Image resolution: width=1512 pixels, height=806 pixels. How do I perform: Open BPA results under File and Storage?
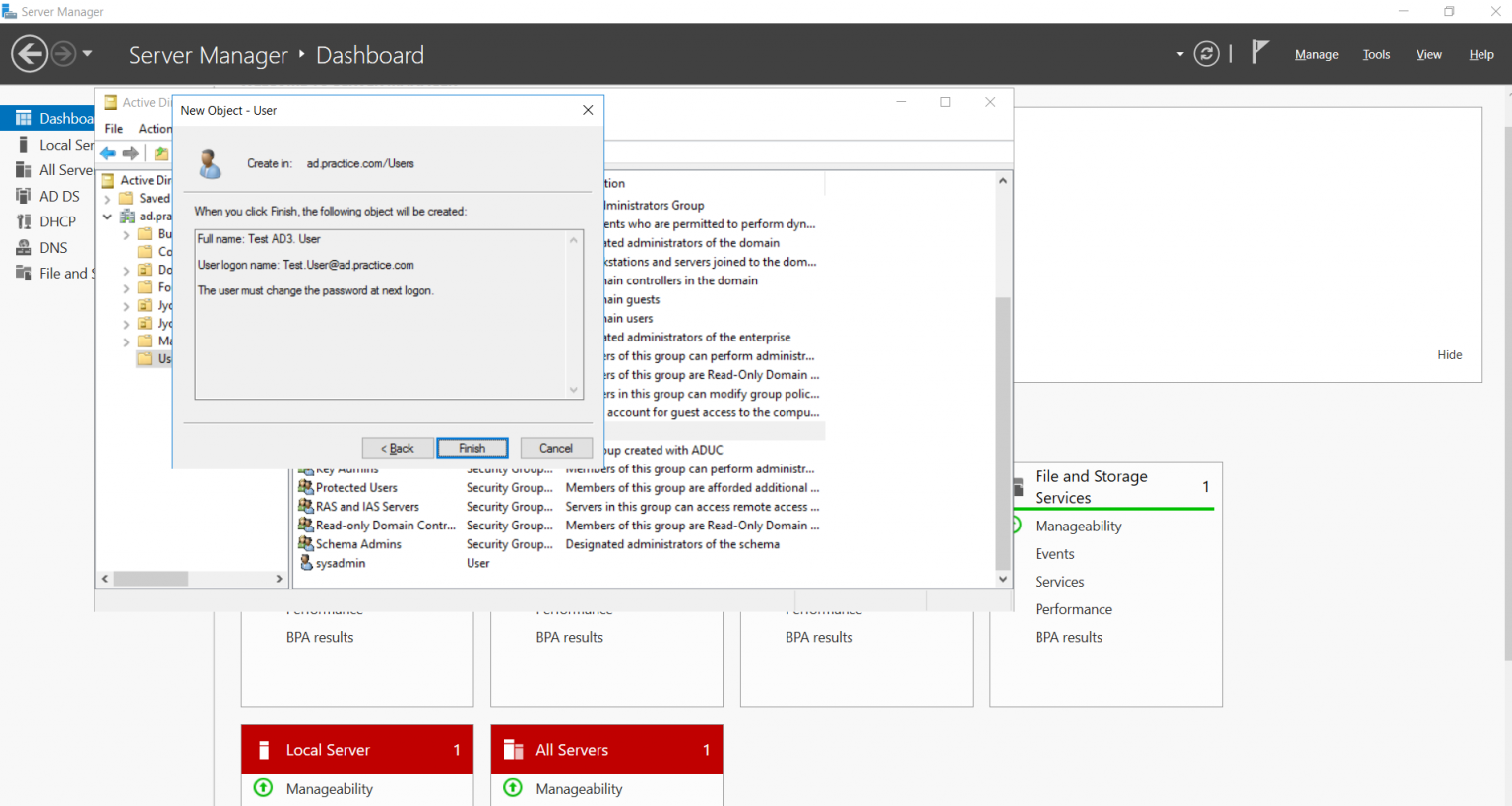click(1068, 637)
